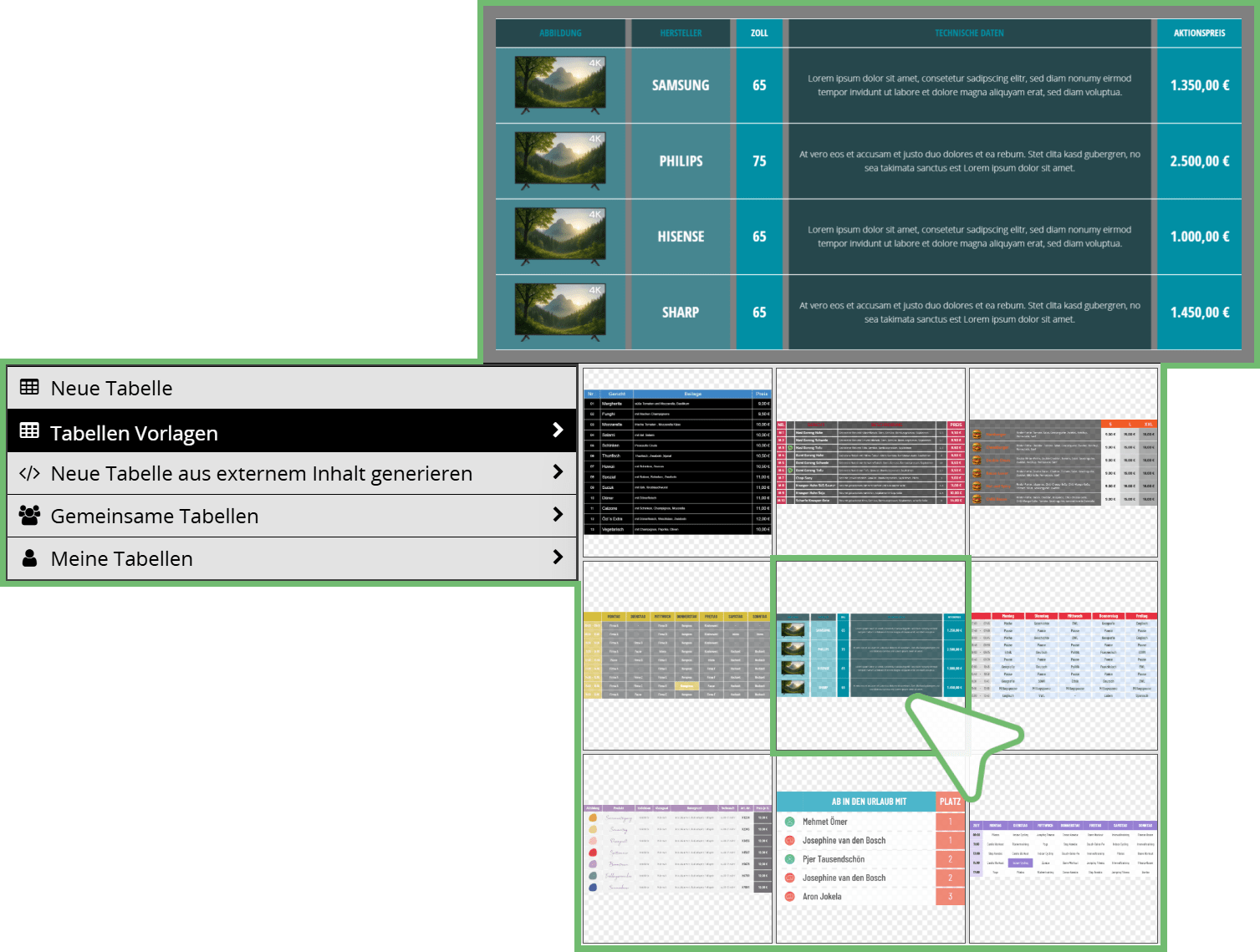
Task: Click the AKTIONSPREIS column header
Action: [x=1199, y=33]
